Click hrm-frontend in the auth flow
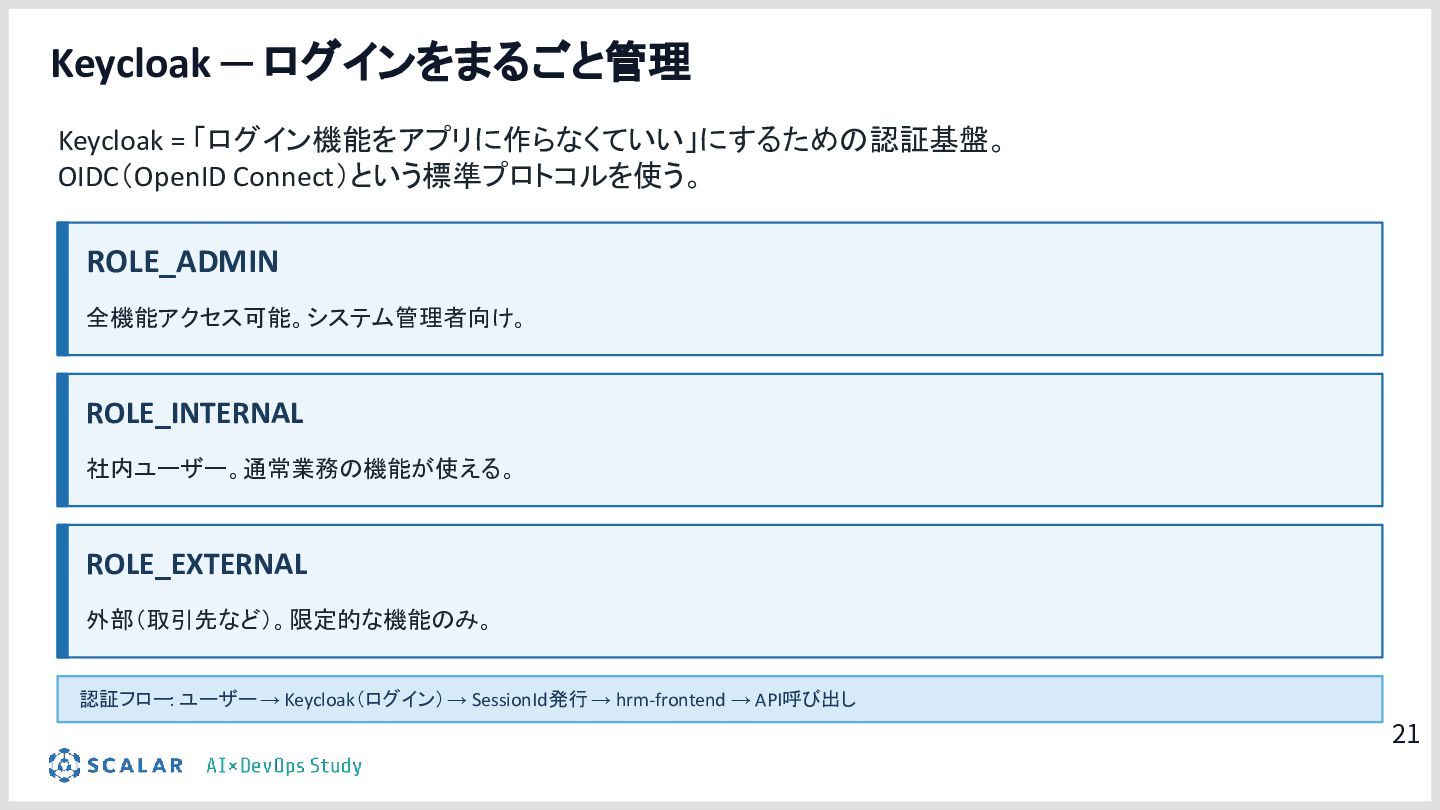The image size is (1440, 810). pyautogui.click(x=670, y=700)
